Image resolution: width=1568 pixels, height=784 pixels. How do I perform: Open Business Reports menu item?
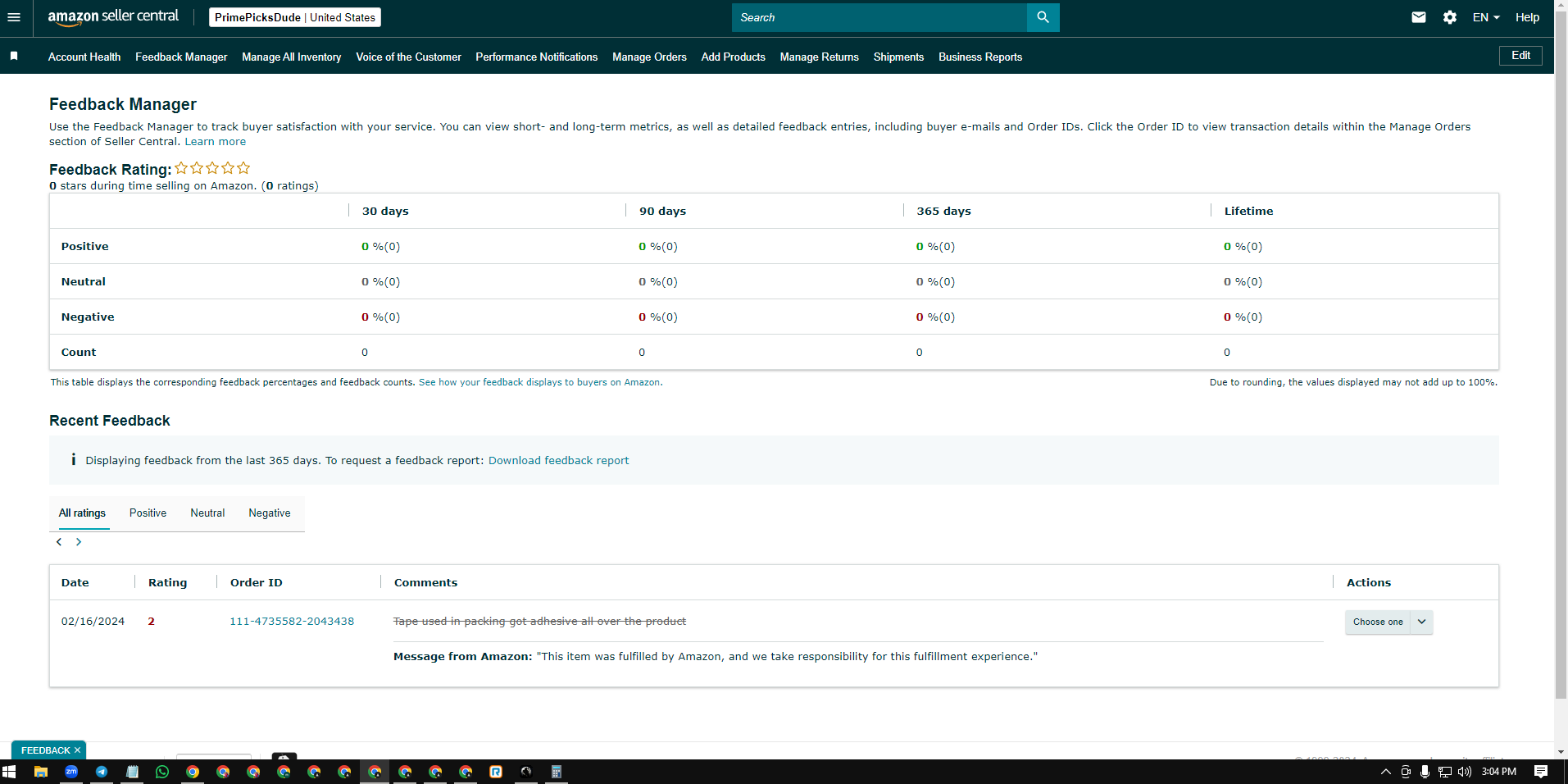(x=980, y=57)
